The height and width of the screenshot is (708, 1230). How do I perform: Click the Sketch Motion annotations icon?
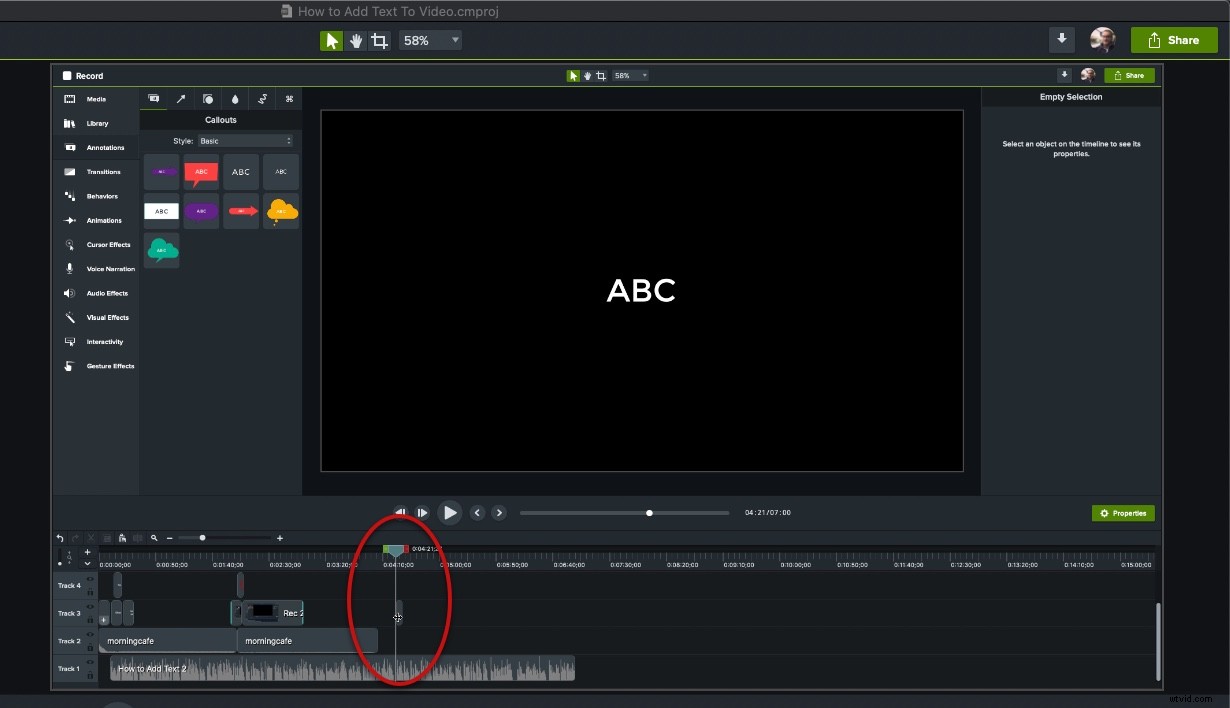pyautogui.click(x=262, y=99)
